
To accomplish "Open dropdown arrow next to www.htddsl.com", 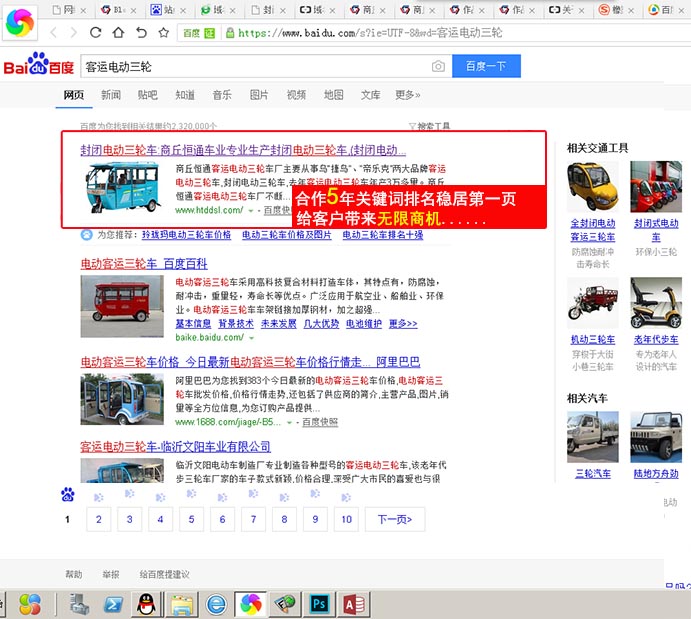I will coord(251,211).
